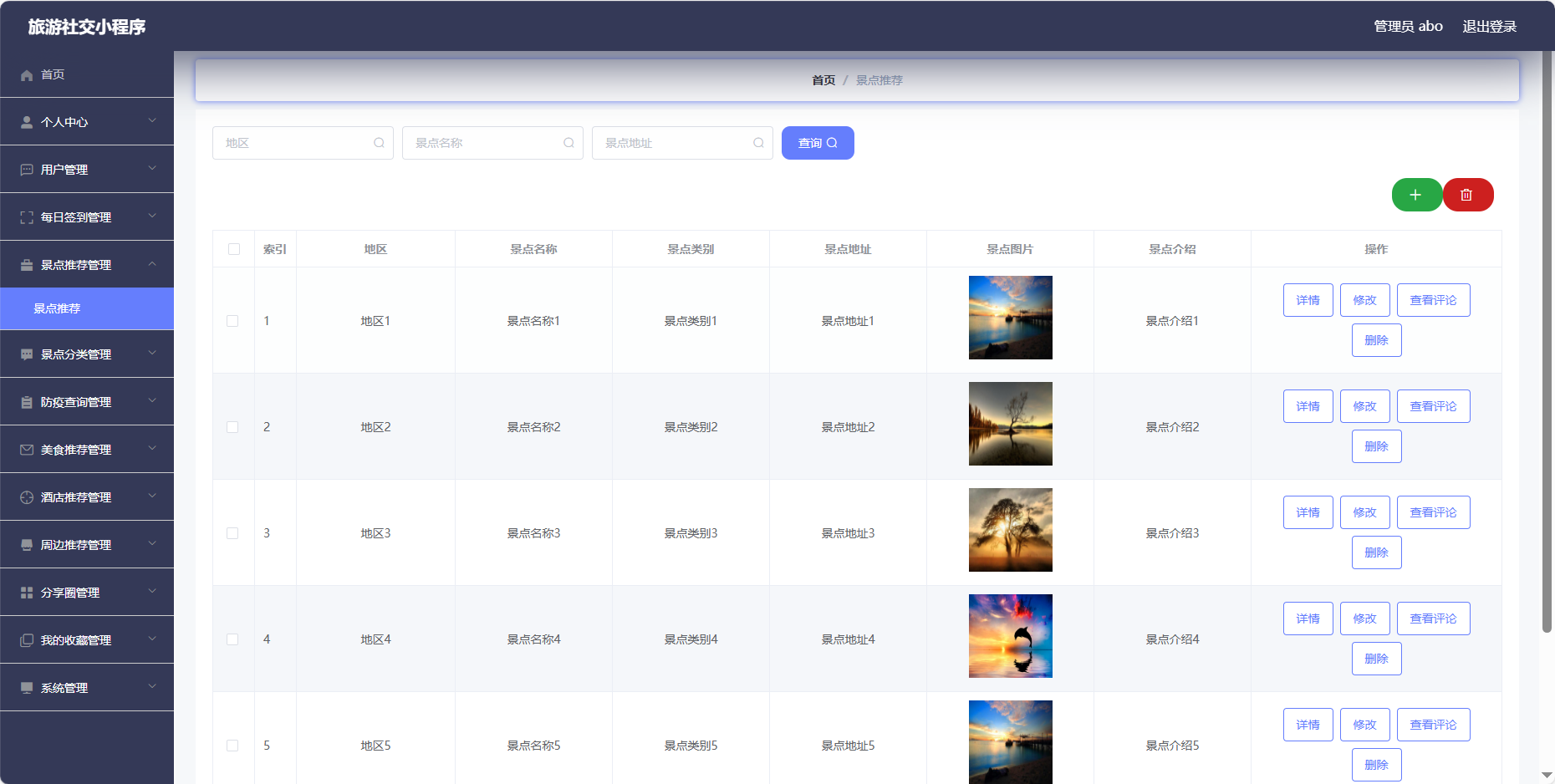The height and width of the screenshot is (784, 1555).
Task: Click the screen icon next to 系统管理
Action: [27, 689]
